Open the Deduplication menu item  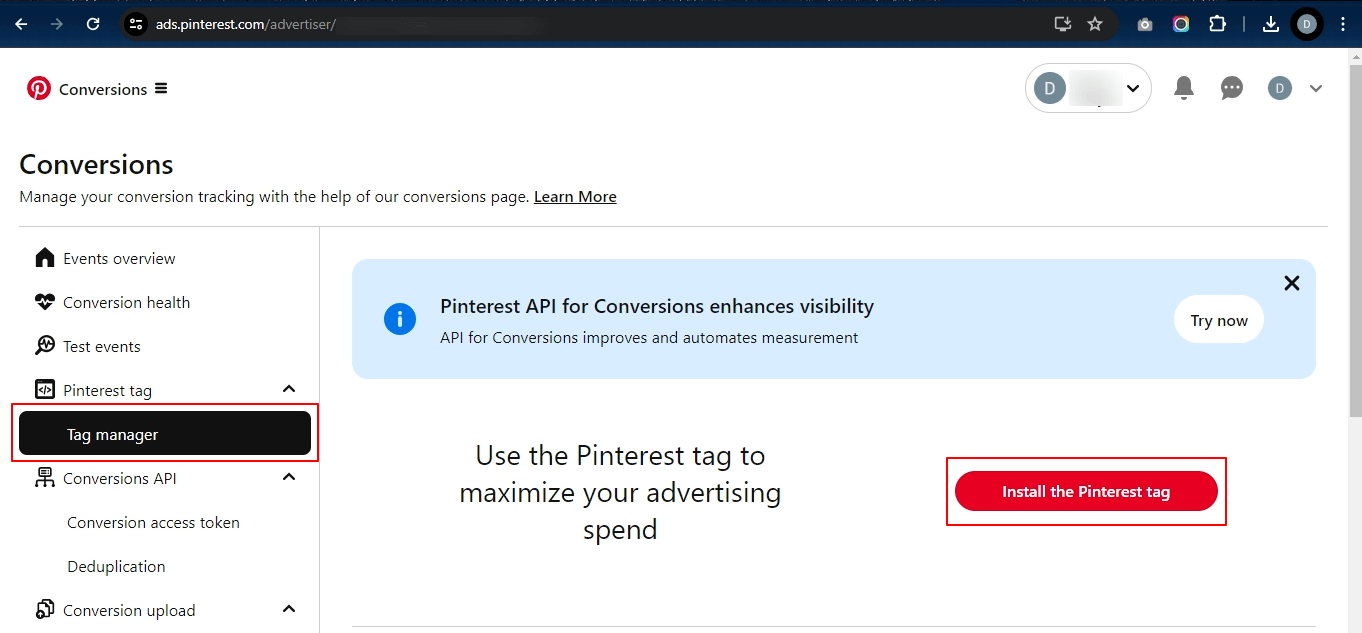[x=116, y=566]
